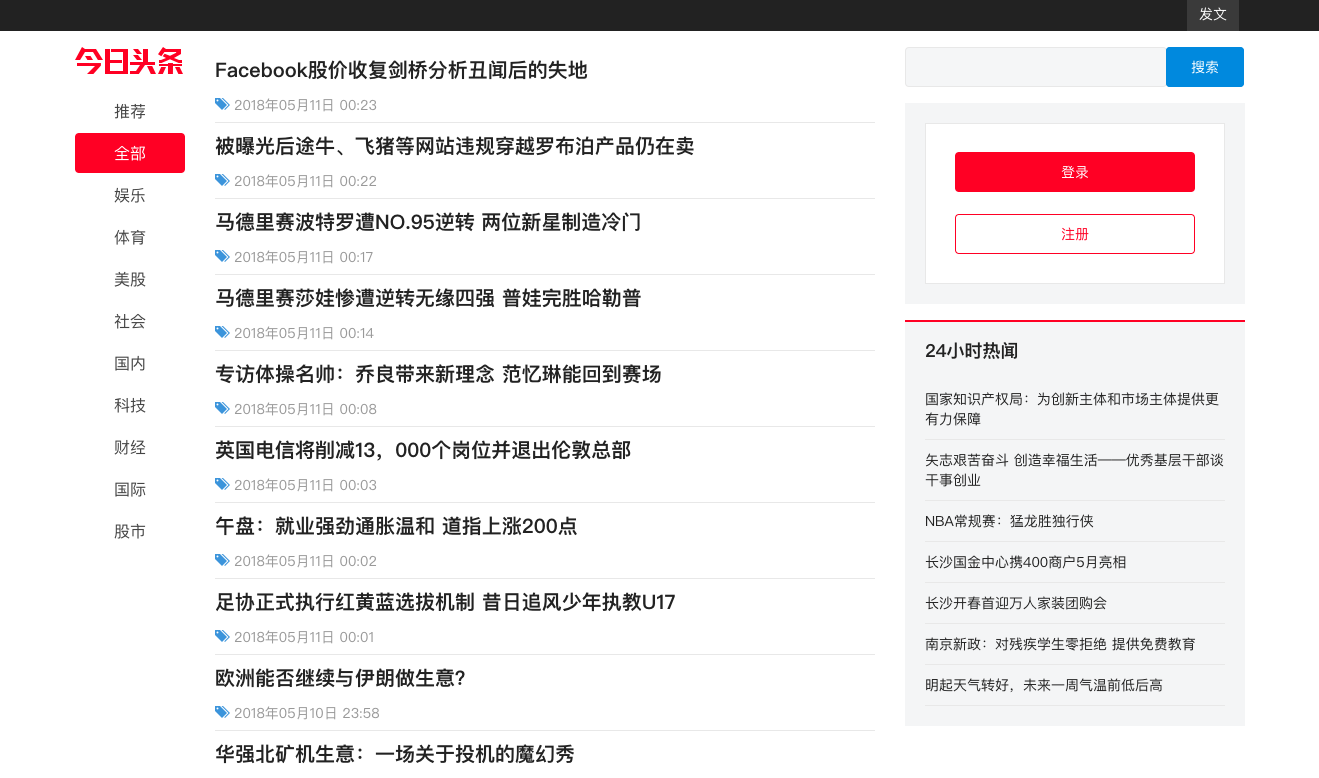The image size is (1319, 778).
Task: Click tag icon beside 2018年05月11日 00:23
Action: (222, 104)
